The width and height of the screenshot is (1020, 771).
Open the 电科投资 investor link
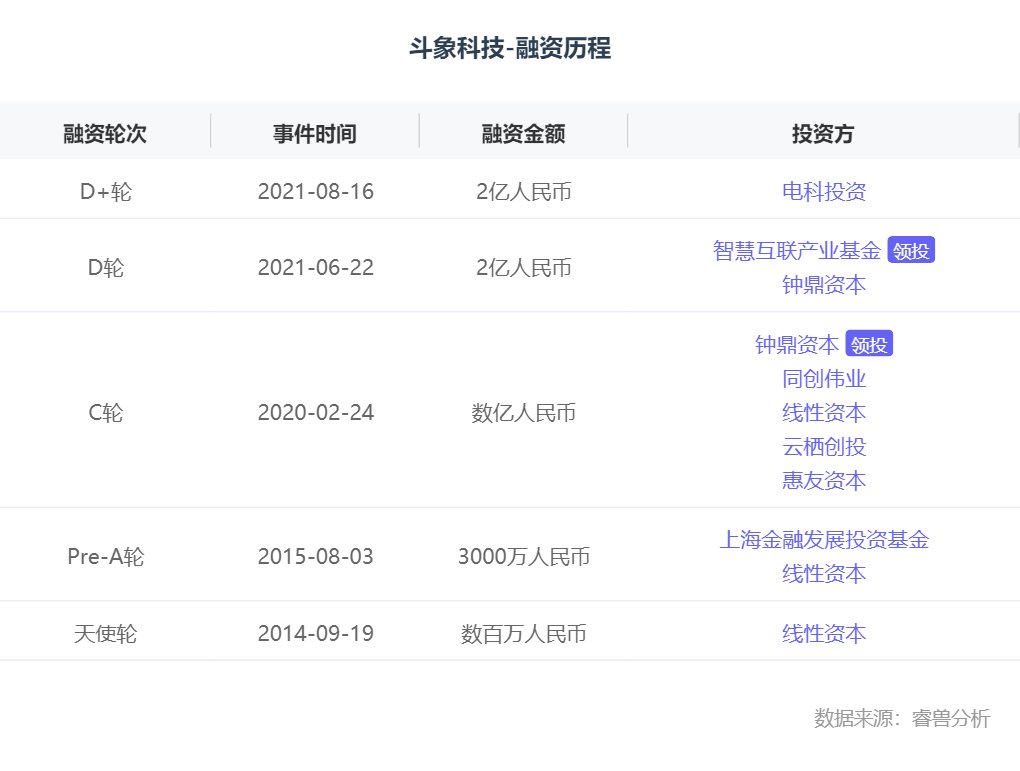click(824, 191)
